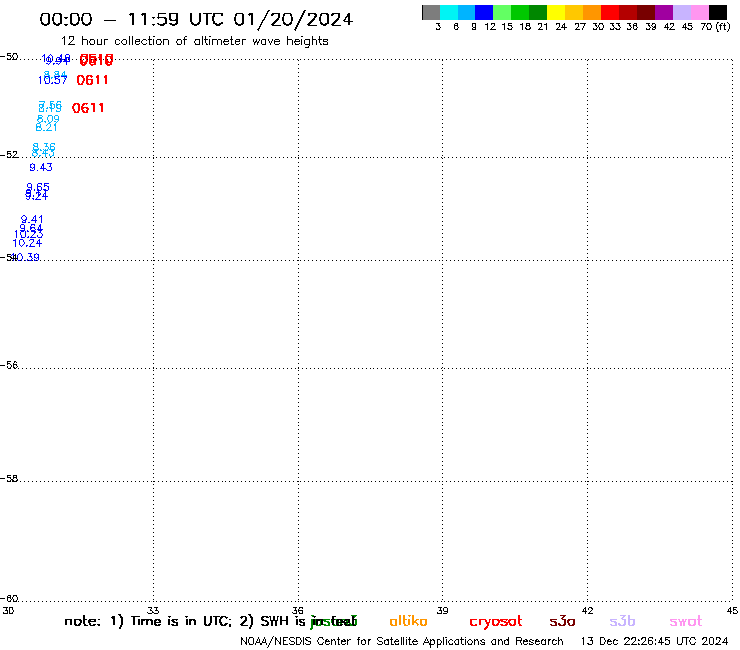Click the bright red swatch near 33

(609, 12)
